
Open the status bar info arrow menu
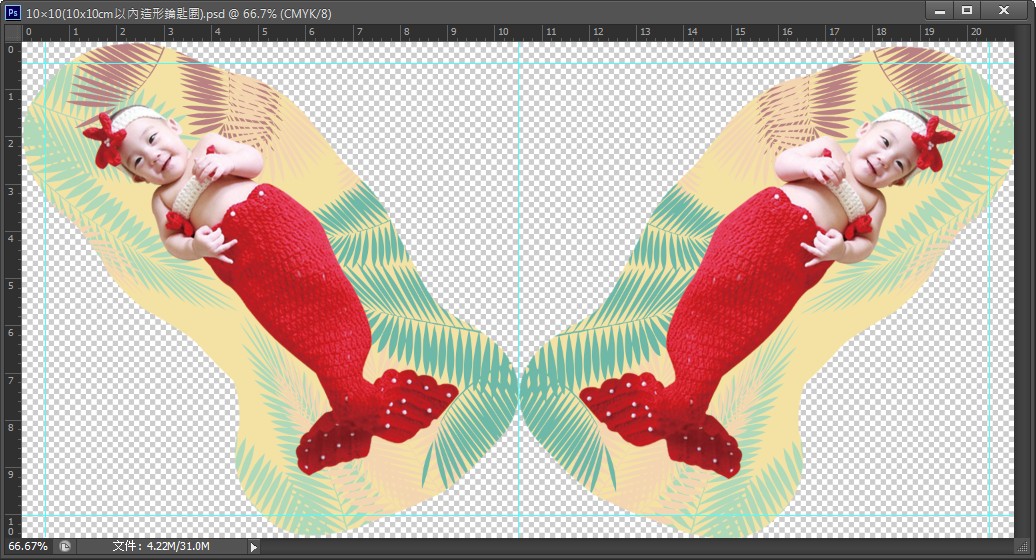[253, 547]
